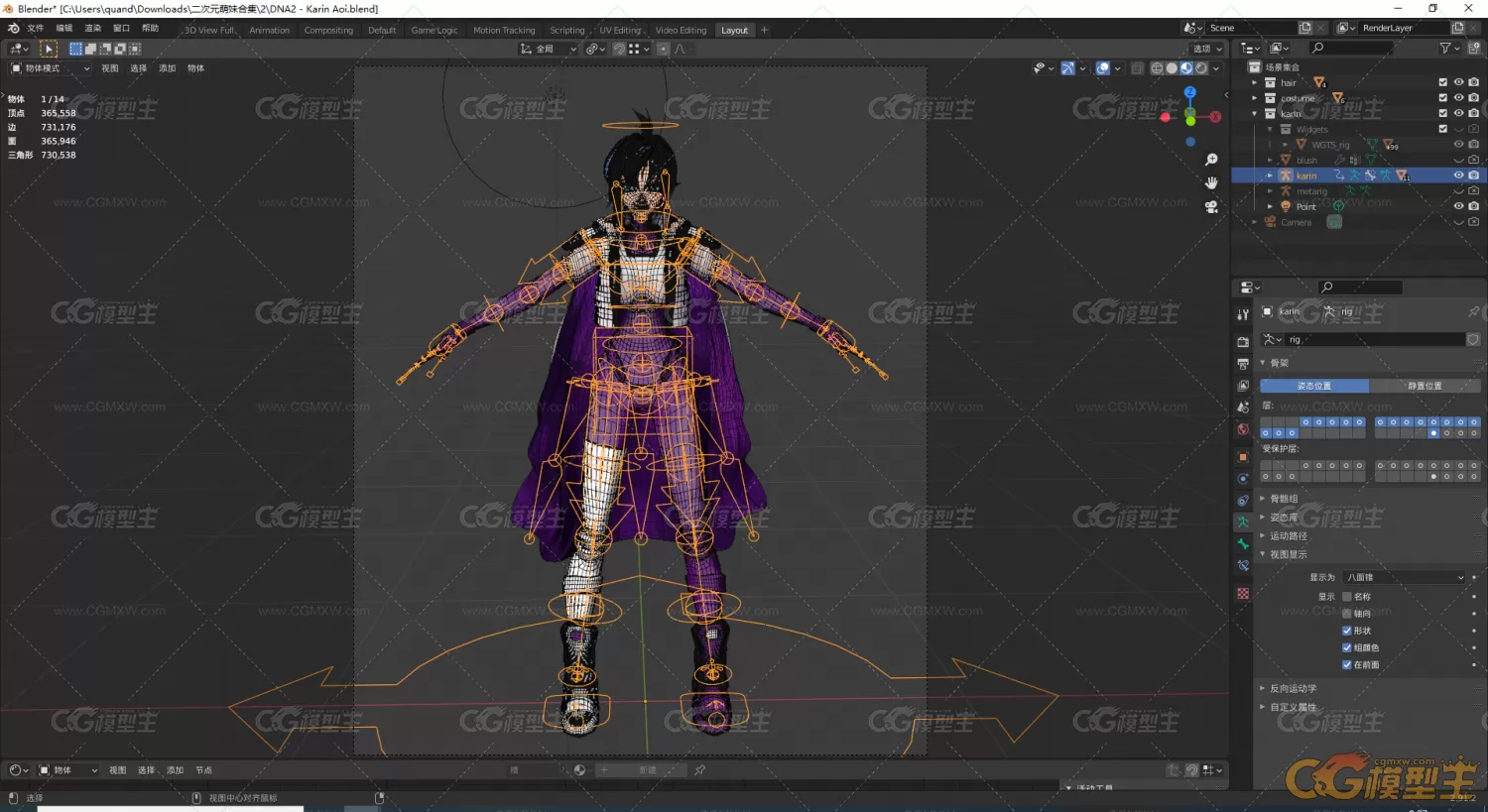Viewport: 1488px width, 812px height.
Task: Open the Scene properties tab icon
Action: (x=1243, y=407)
